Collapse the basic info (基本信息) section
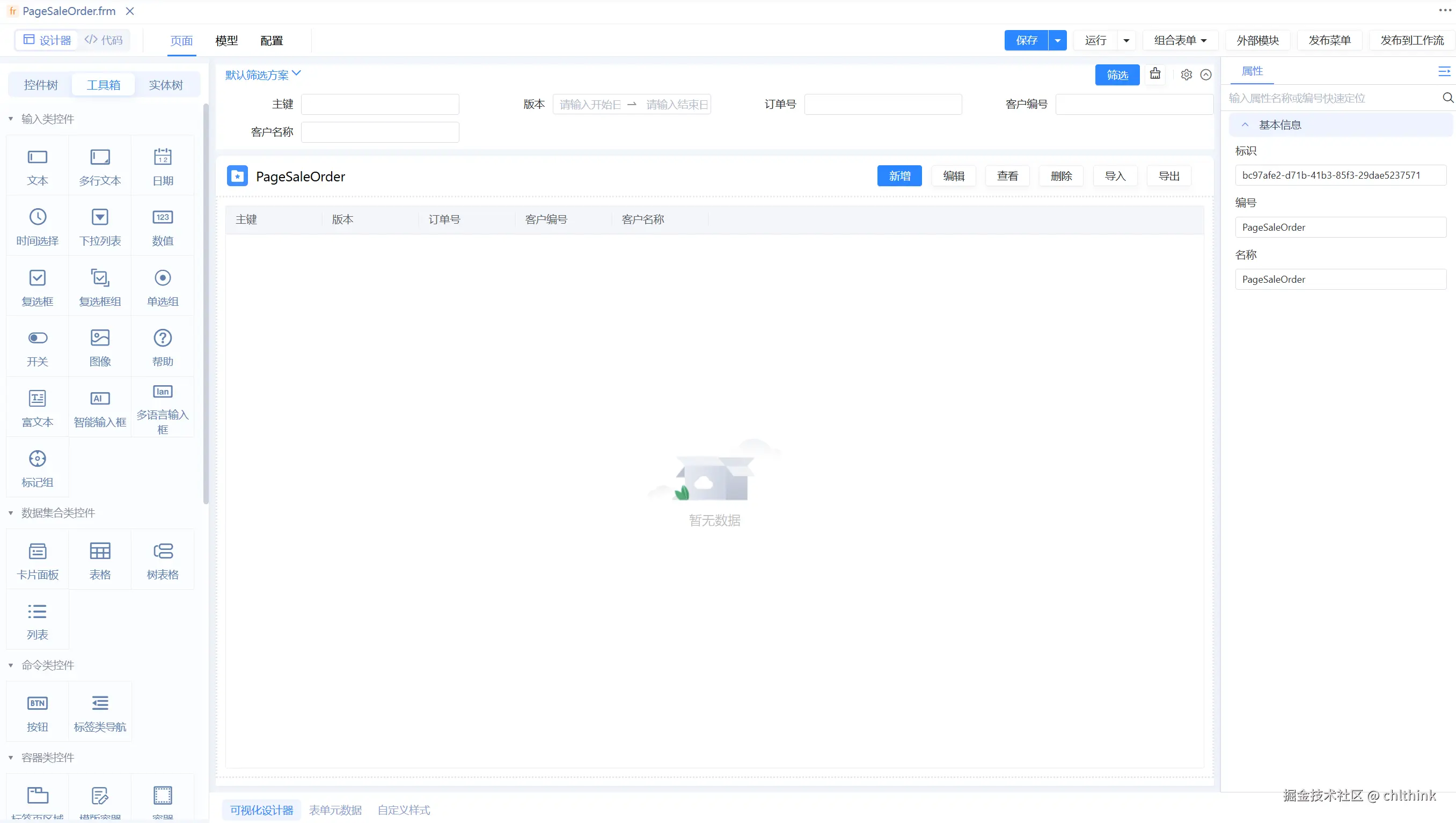The image size is (1456, 823). point(1245,125)
